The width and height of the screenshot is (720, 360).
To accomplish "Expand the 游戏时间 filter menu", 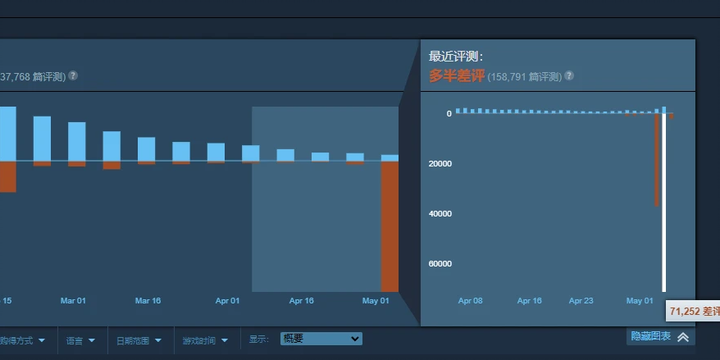I will 205,340.
